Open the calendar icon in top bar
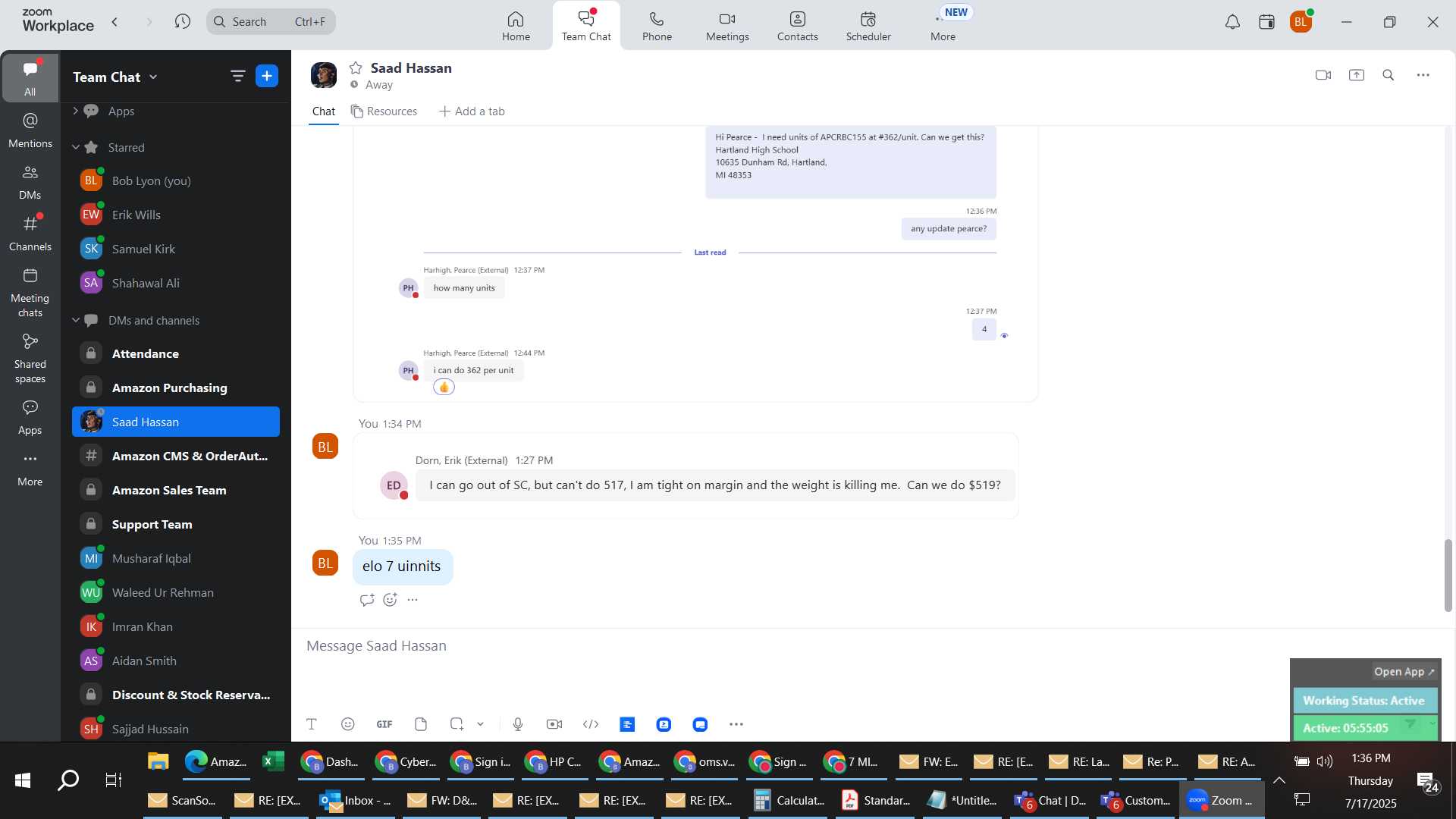The width and height of the screenshot is (1456, 819). (x=1266, y=22)
